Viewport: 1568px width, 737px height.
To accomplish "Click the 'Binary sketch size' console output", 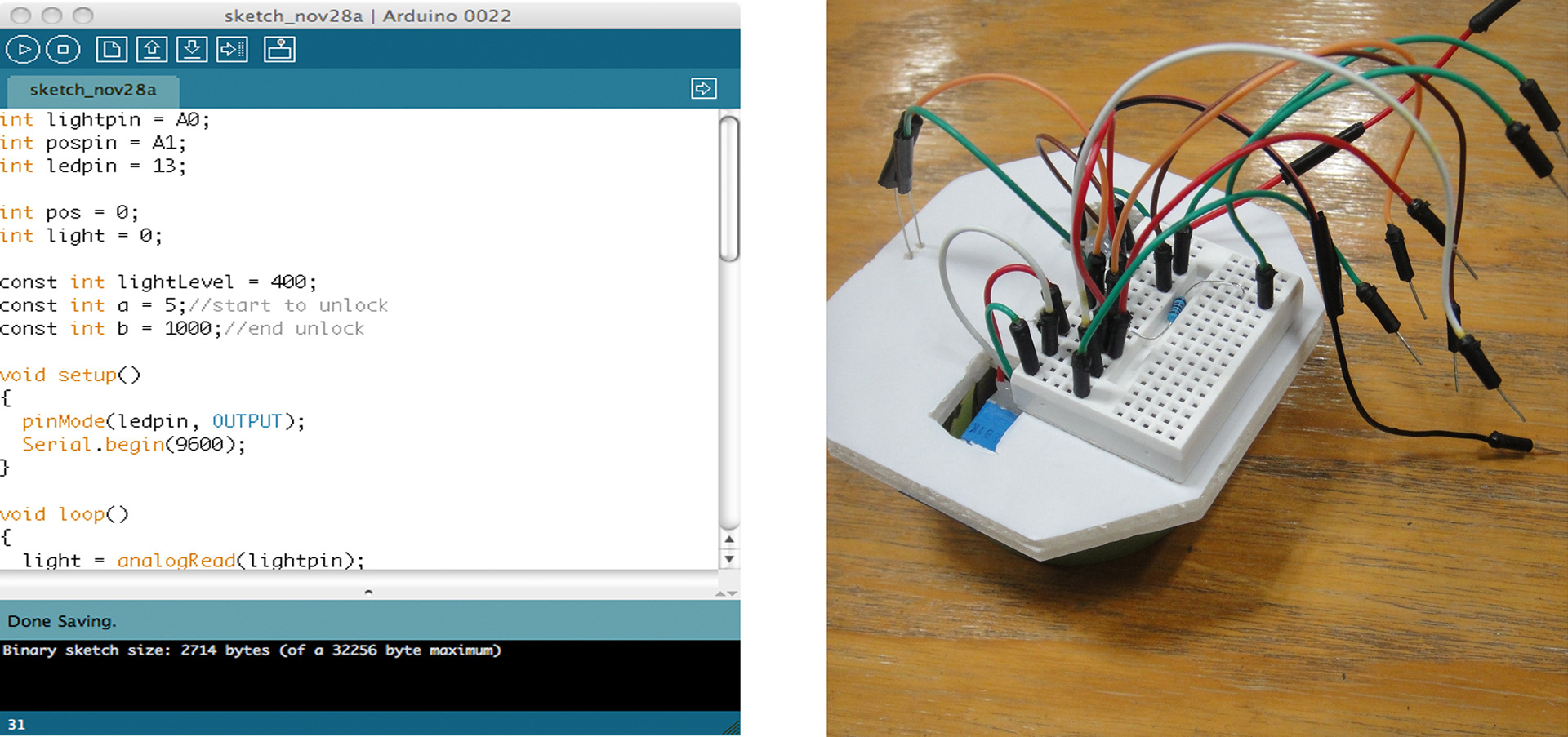I will pyautogui.click(x=252, y=650).
